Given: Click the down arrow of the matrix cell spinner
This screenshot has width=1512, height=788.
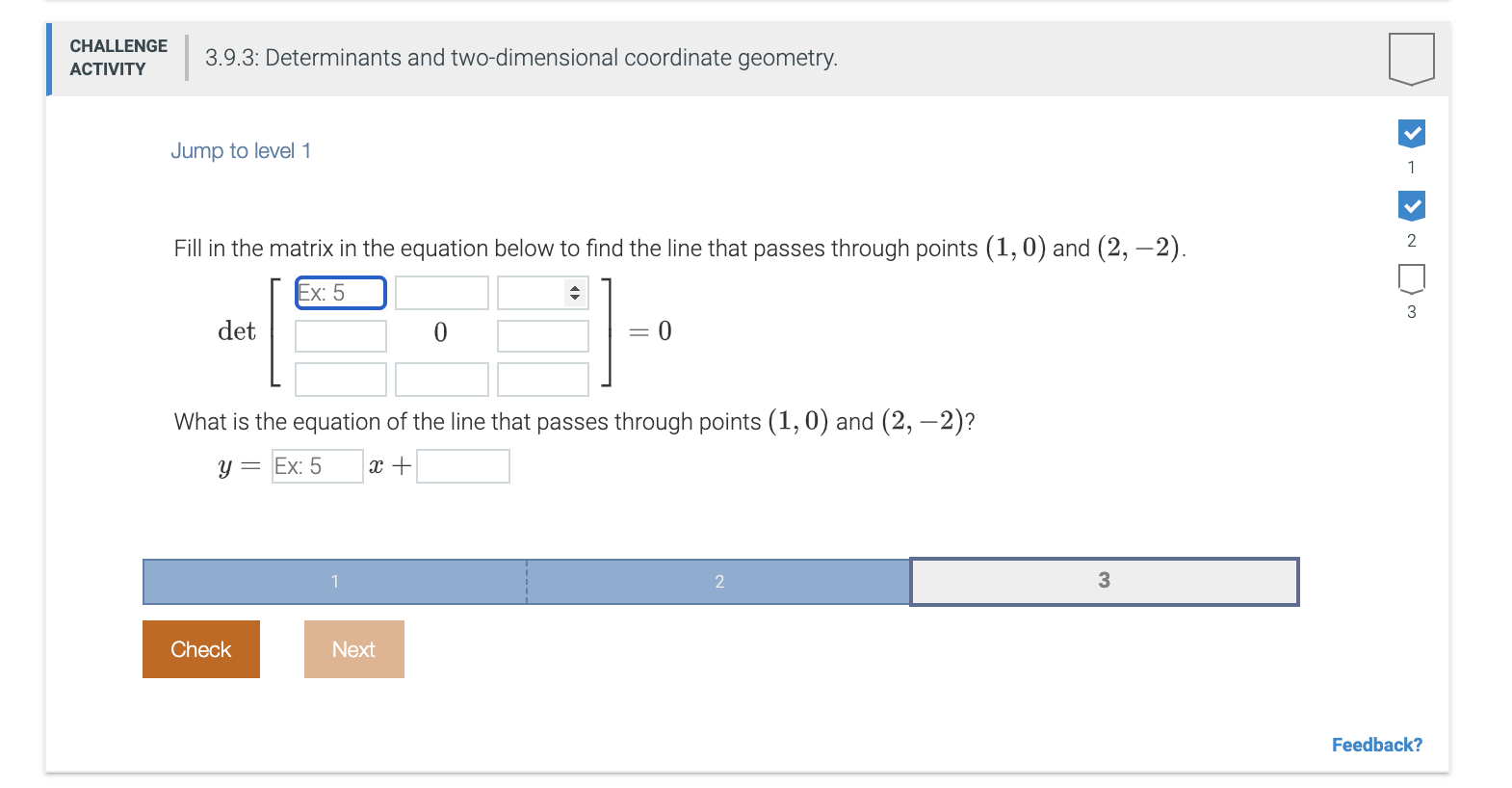Looking at the screenshot, I should click(574, 299).
